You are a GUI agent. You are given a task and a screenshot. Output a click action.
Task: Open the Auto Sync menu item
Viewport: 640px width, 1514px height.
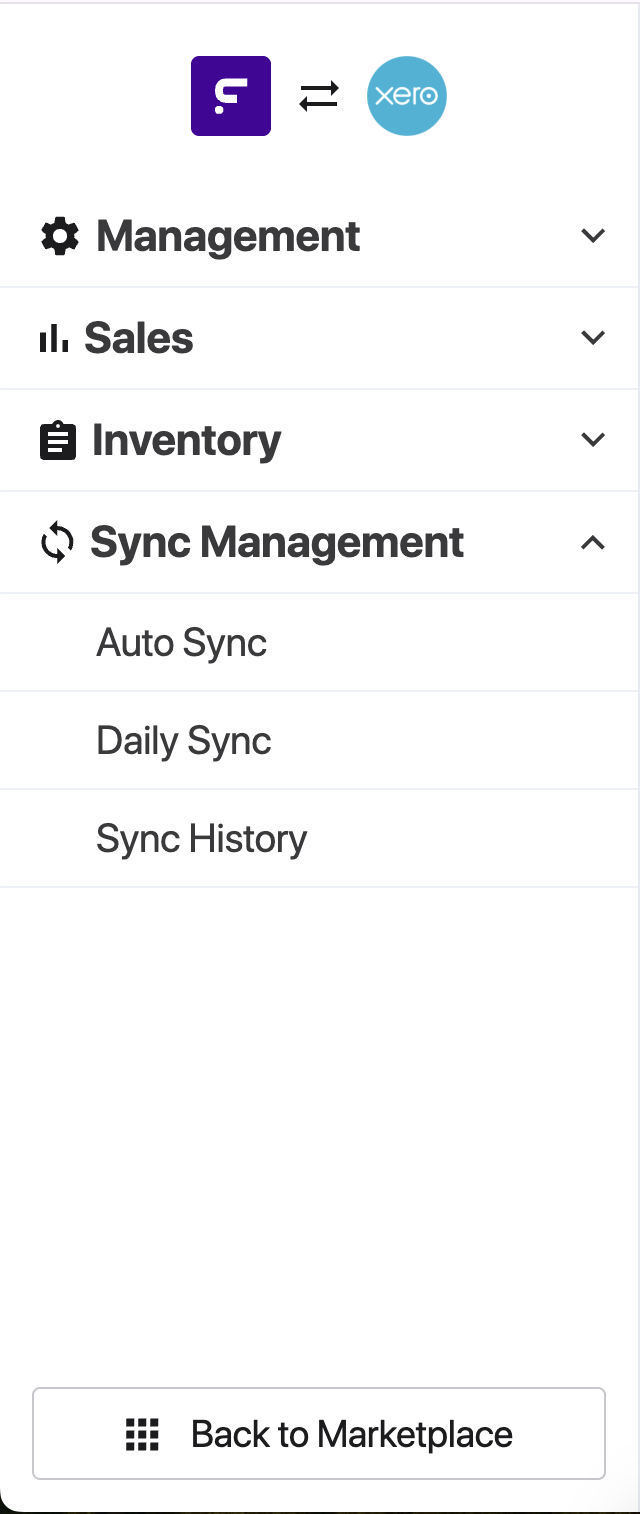coord(182,643)
